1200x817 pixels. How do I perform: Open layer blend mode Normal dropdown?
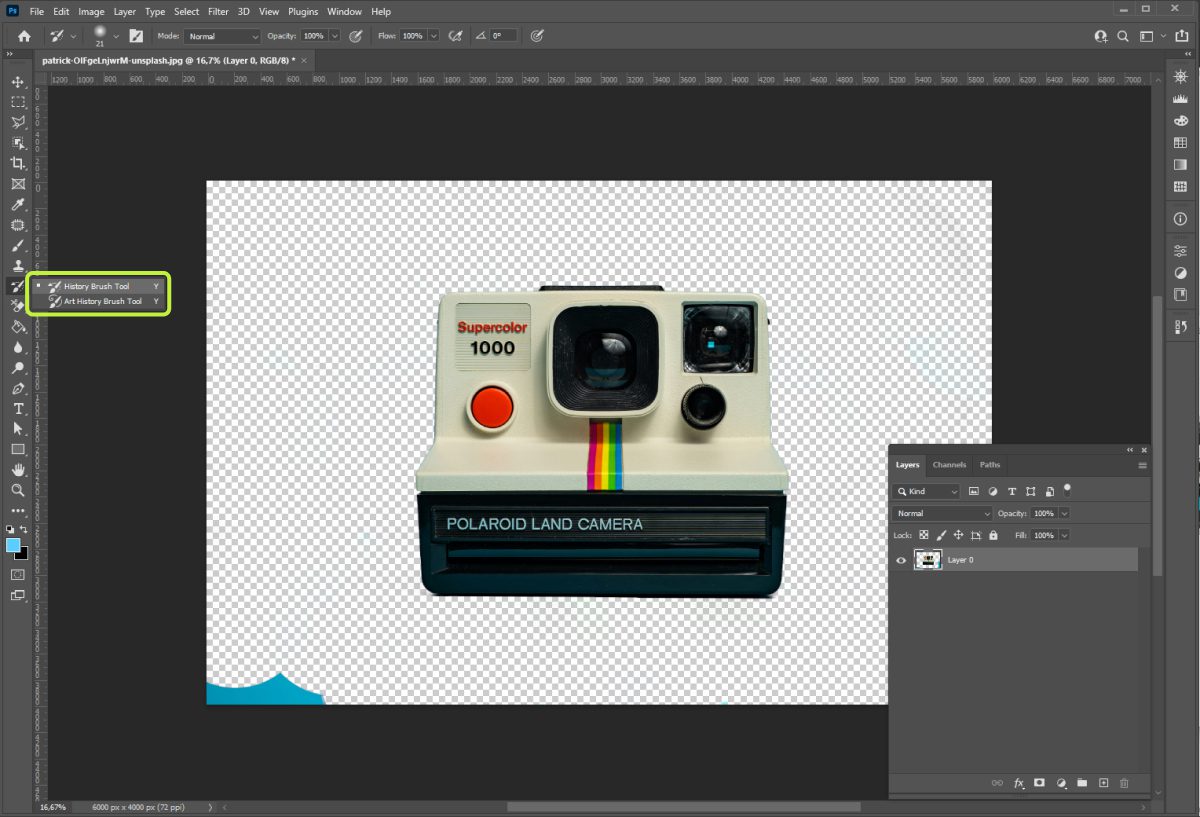tap(942, 513)
